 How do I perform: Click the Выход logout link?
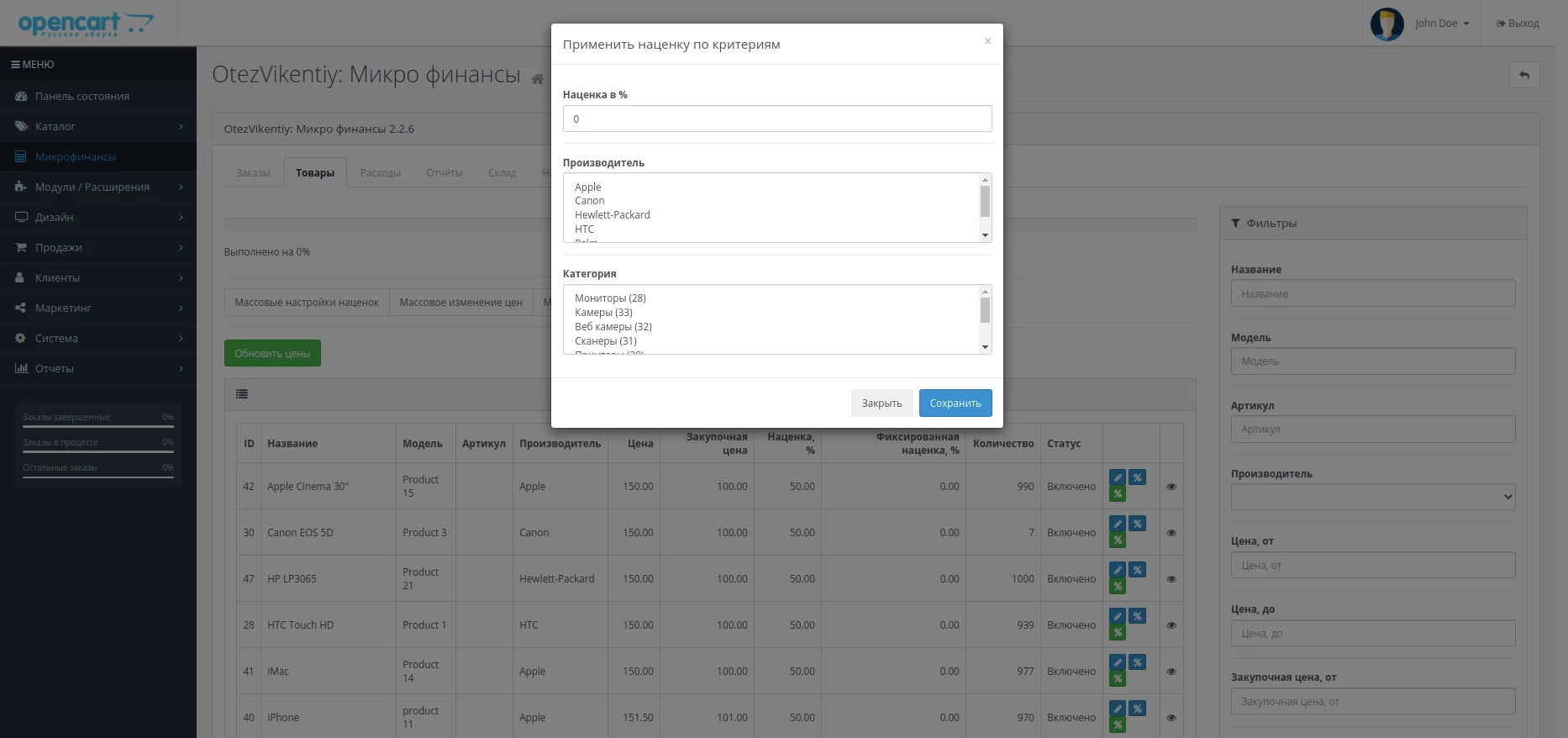pos(1518,24)
